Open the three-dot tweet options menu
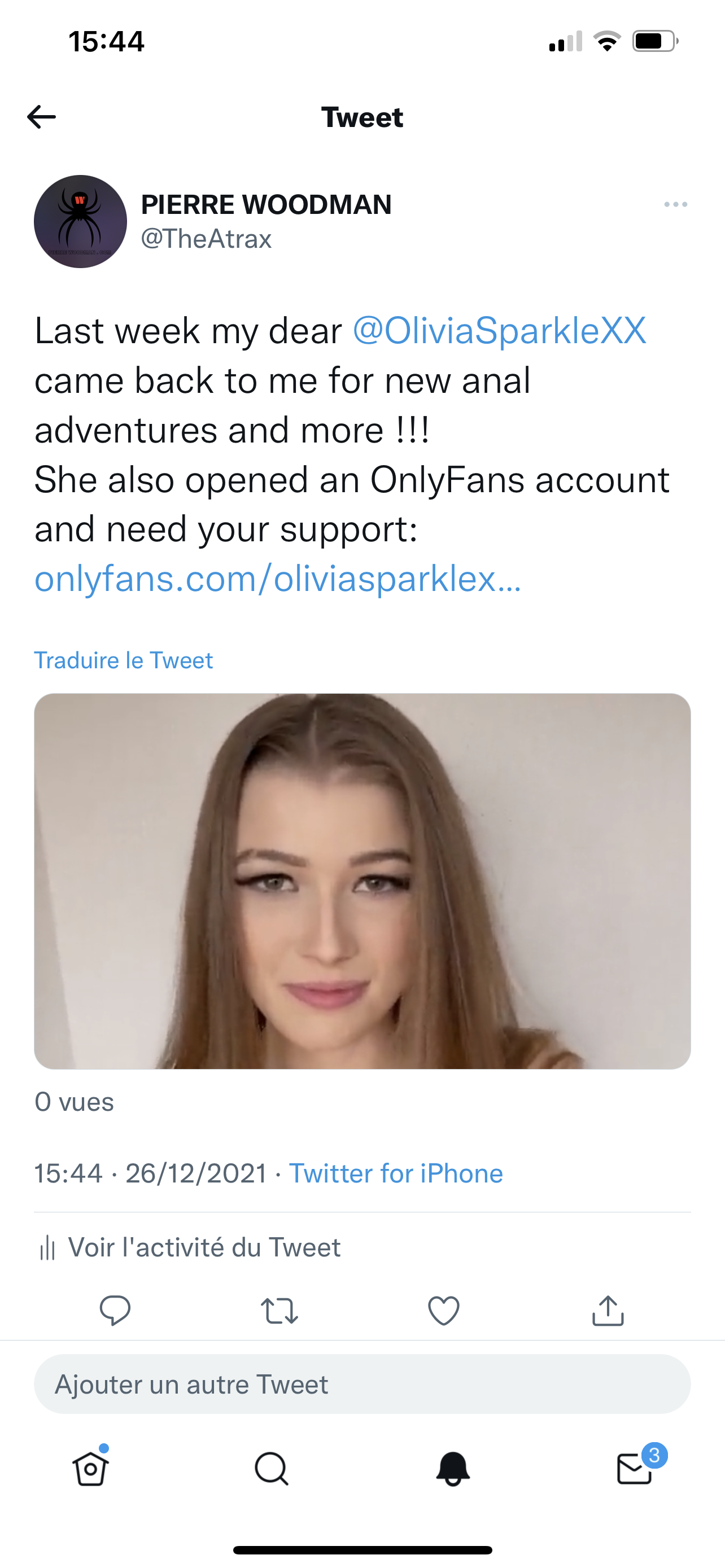The image size is (725, 1568). [675, 204]
